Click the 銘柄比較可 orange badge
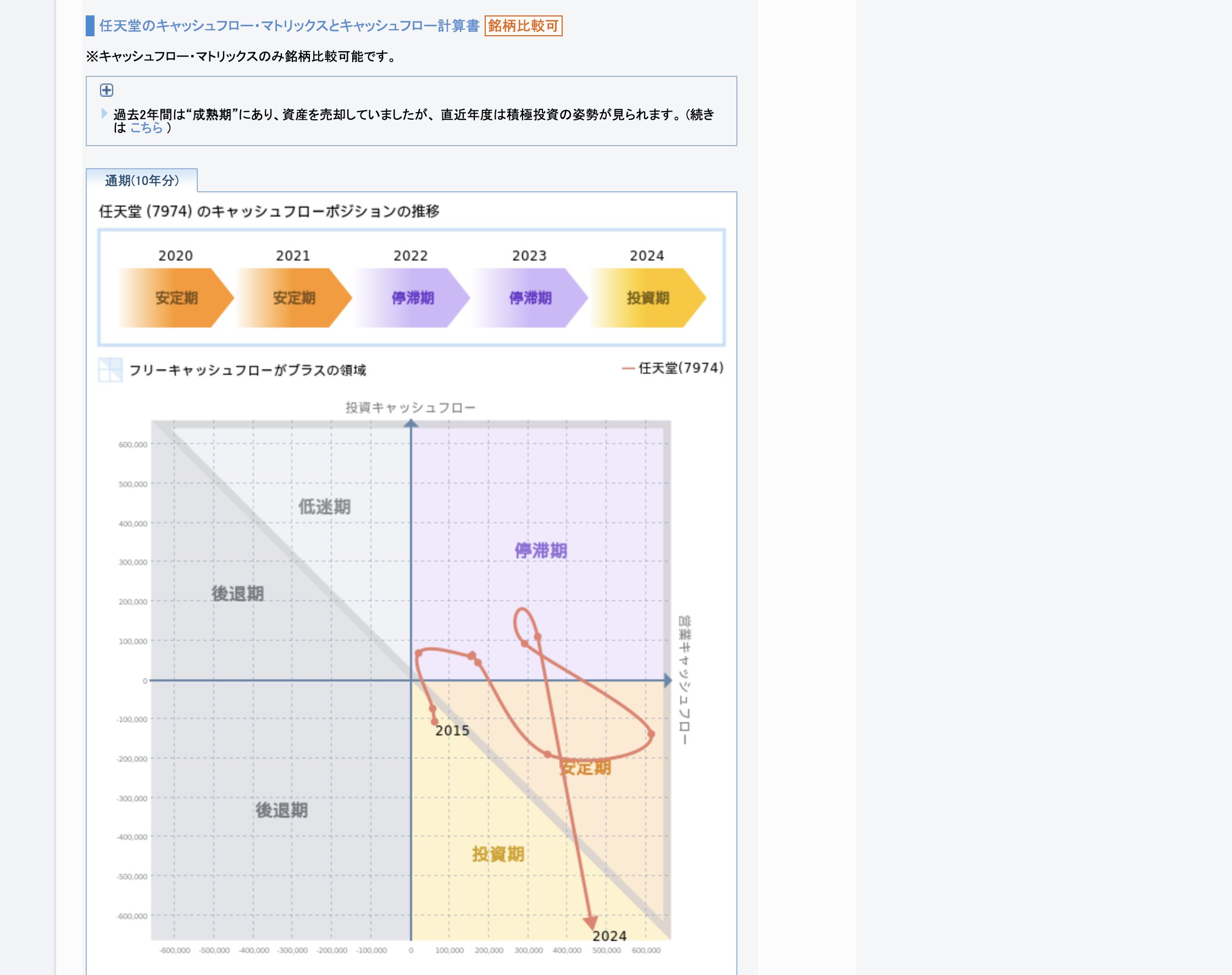Screen dimensions: 1232x975 [x=523, y=26]
